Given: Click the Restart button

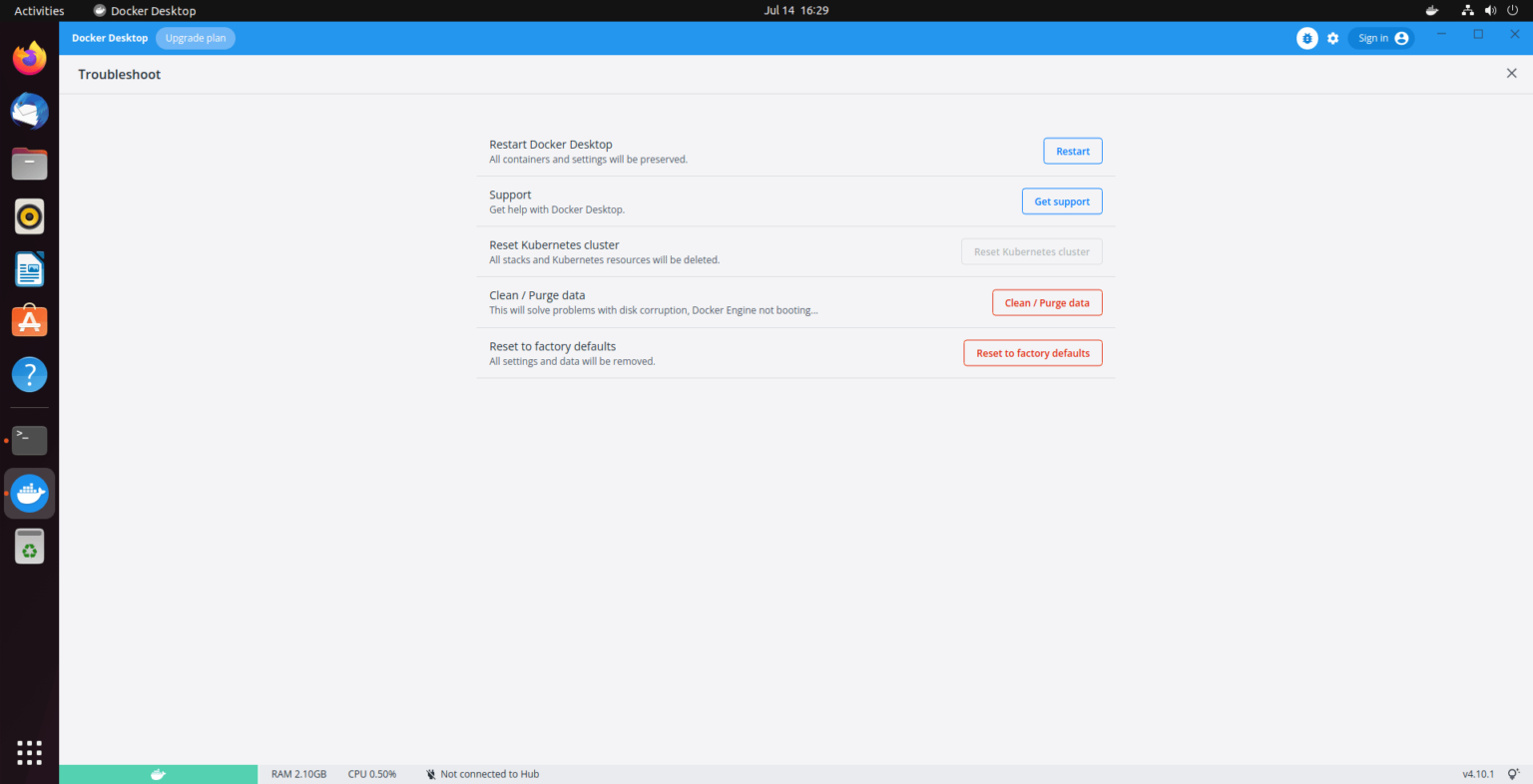Looking at the screenshot, I should click(1072, 151).
